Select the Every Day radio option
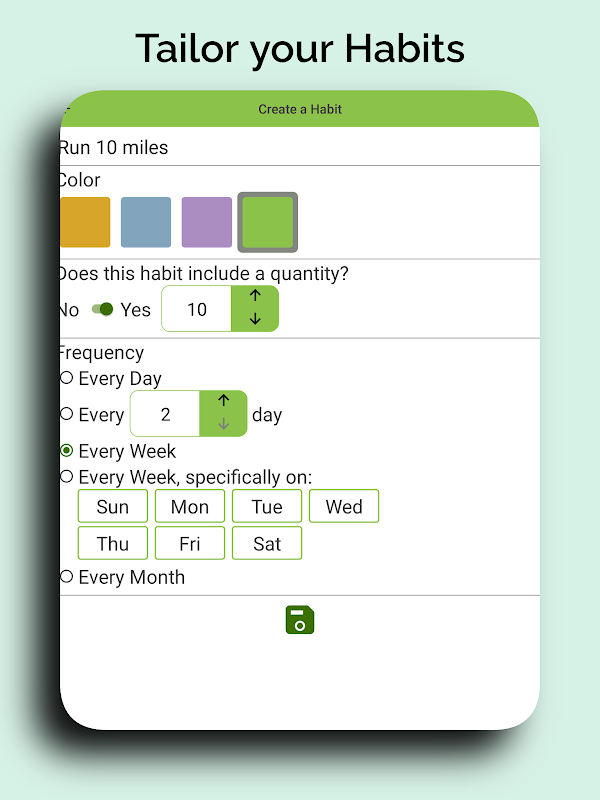 coord(67,378)
